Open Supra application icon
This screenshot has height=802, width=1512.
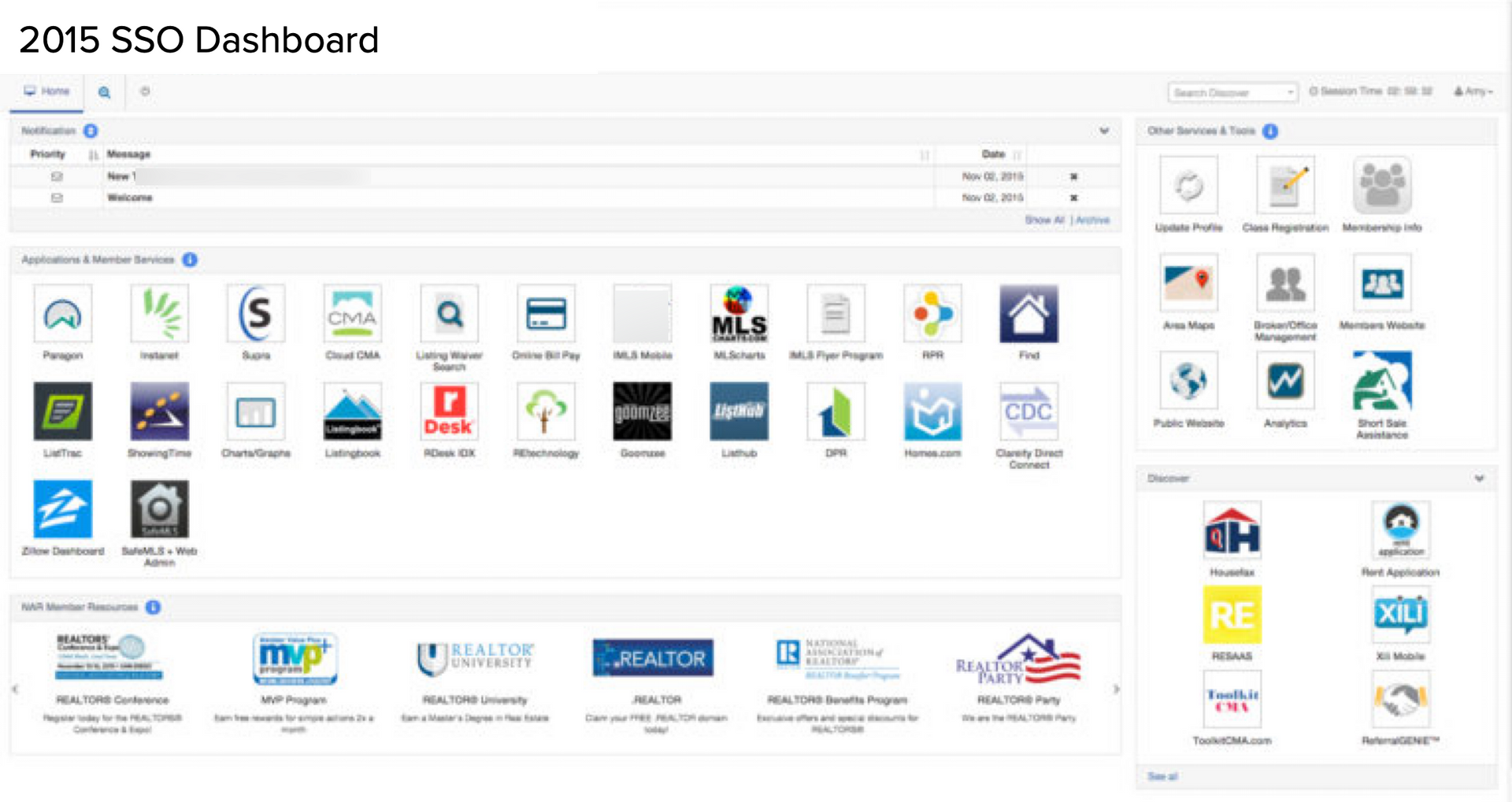(256, 314)
